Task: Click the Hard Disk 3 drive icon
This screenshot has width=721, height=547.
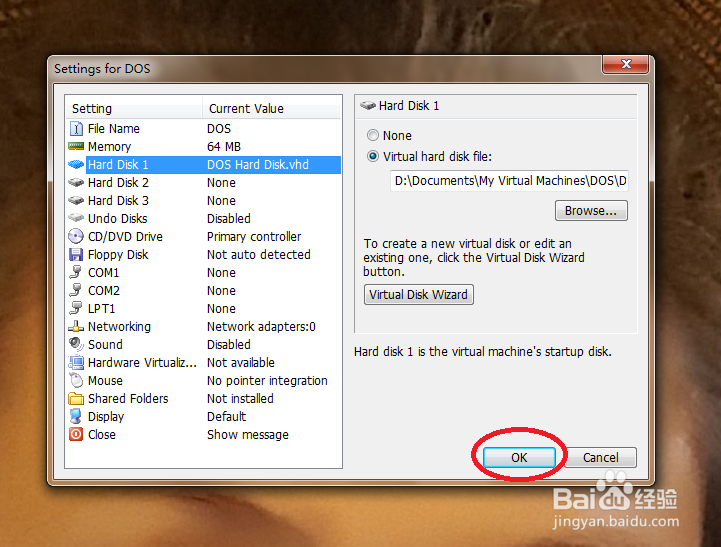Action: [76, 200]
